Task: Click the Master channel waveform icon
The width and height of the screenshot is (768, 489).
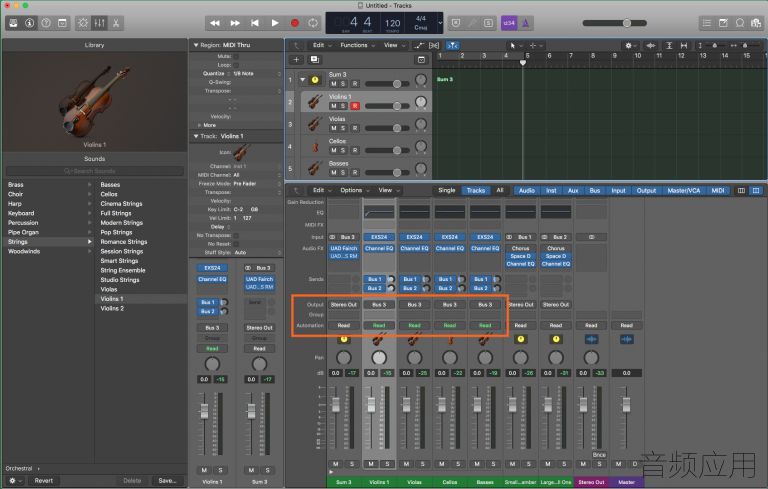Action: 626,339
